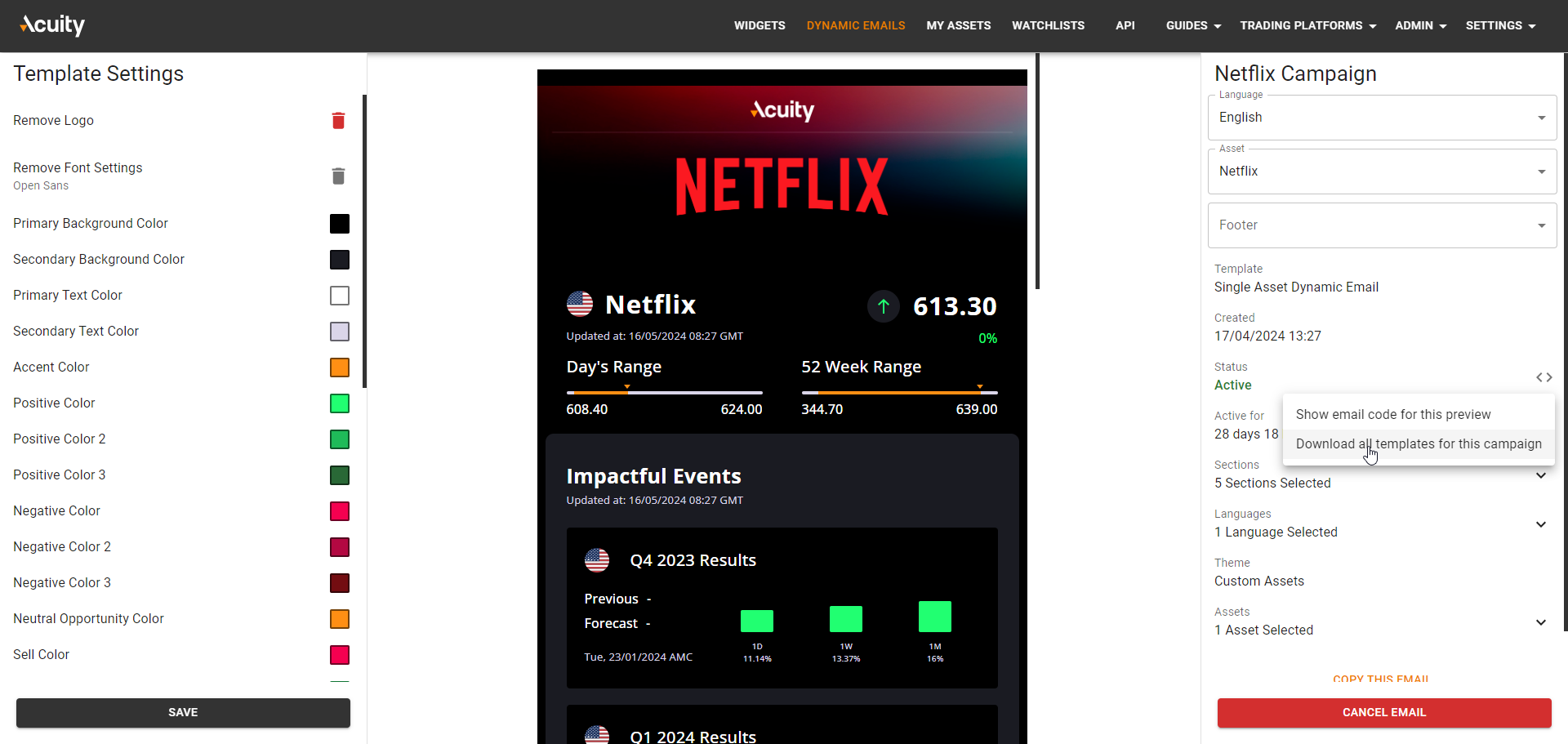1568x744 pixels.
Task: Click the template settings panel scrollbar
Action: [x=364, y=241]
